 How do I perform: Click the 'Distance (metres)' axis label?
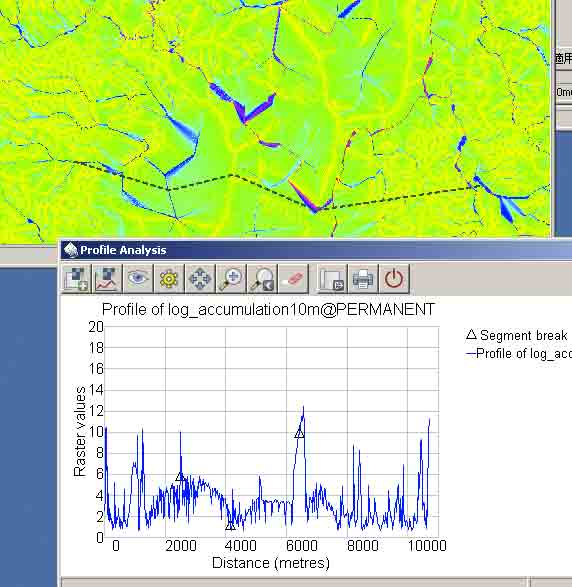pos(271,563)
